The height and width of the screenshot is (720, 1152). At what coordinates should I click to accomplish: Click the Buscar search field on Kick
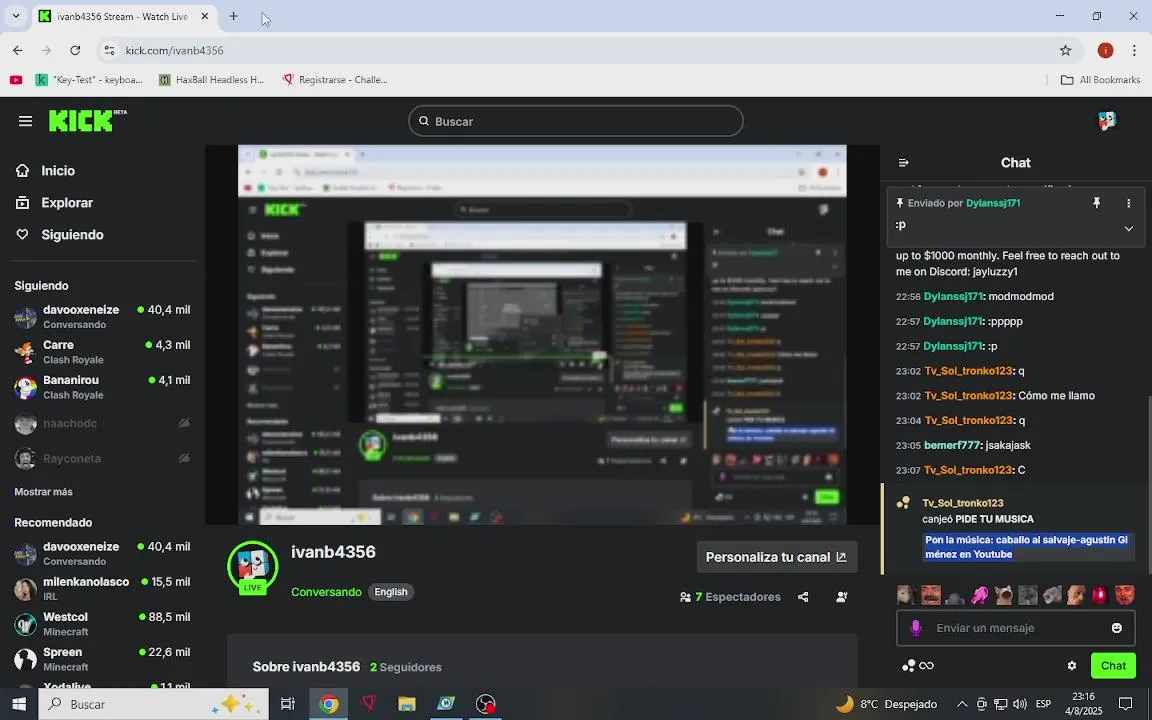[x=576, y=121]
